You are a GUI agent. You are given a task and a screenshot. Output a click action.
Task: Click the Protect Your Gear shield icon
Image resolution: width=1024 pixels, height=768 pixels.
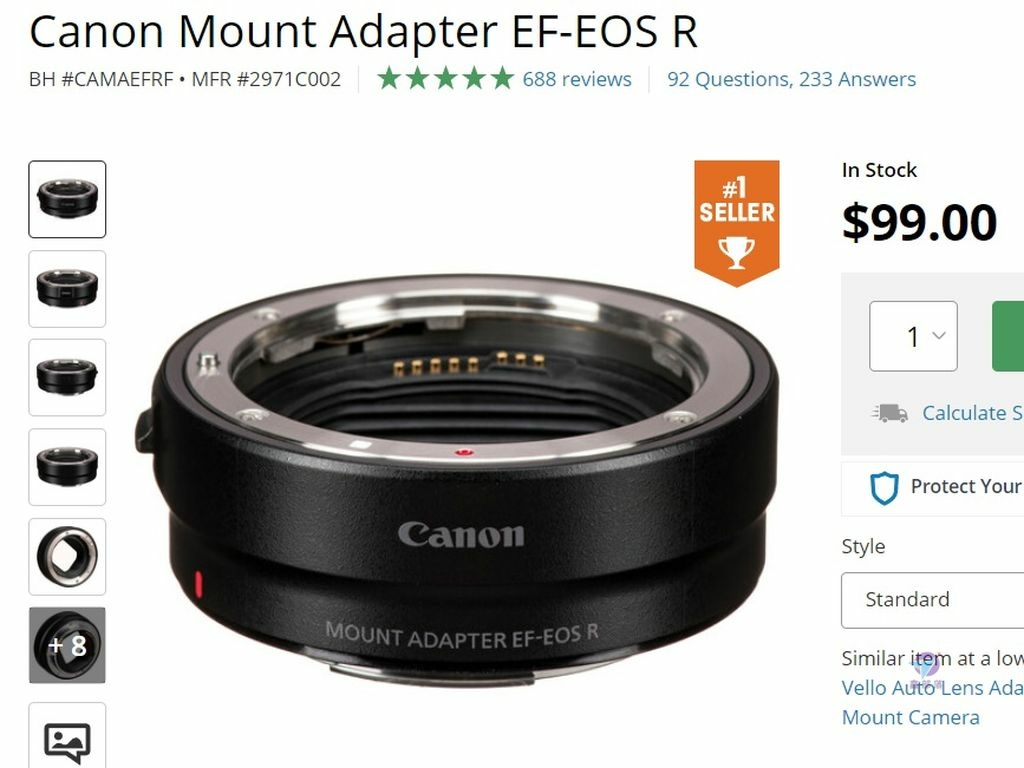(884, 487)
